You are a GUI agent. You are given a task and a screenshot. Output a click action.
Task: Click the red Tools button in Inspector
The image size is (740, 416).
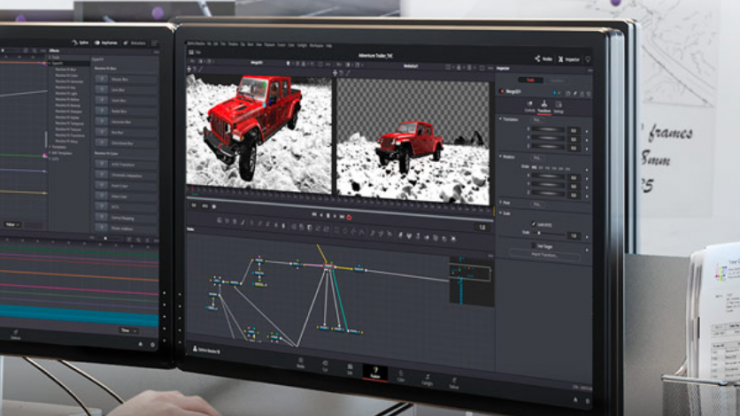click(530, 79)
